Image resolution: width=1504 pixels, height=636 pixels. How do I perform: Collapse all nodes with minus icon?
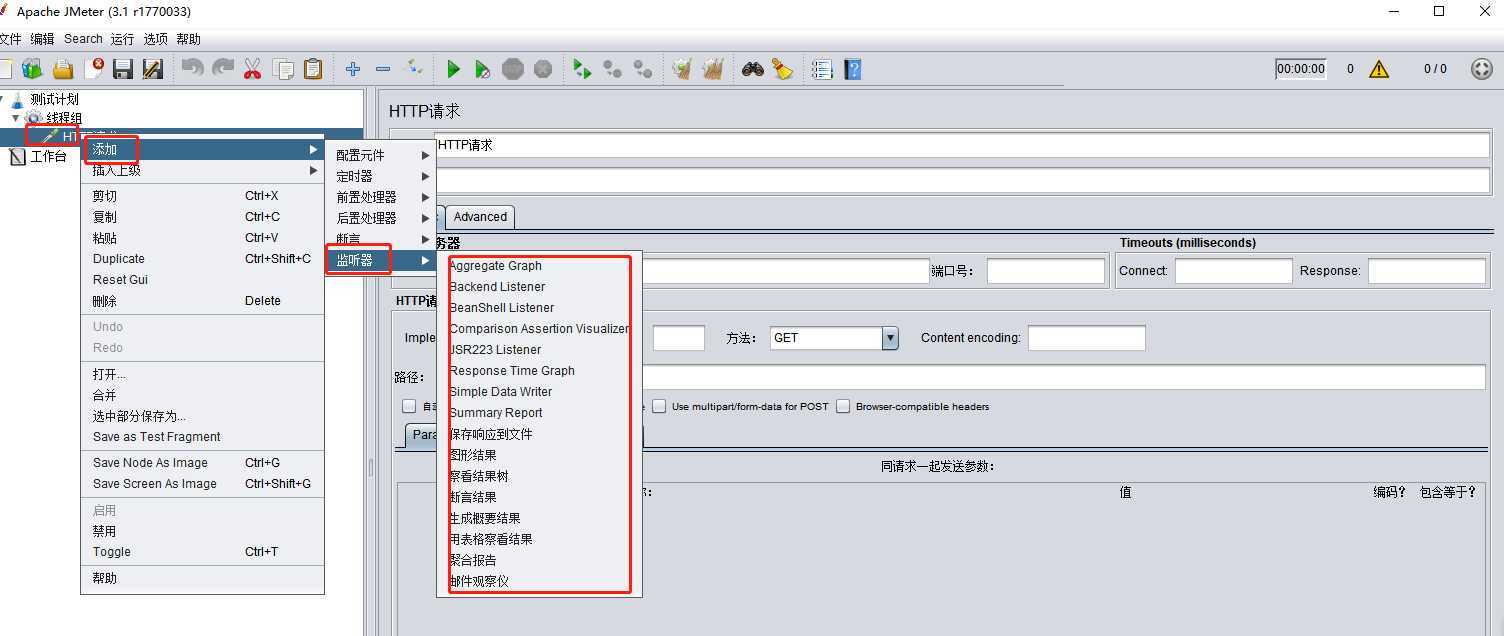(x=383, y=69)
